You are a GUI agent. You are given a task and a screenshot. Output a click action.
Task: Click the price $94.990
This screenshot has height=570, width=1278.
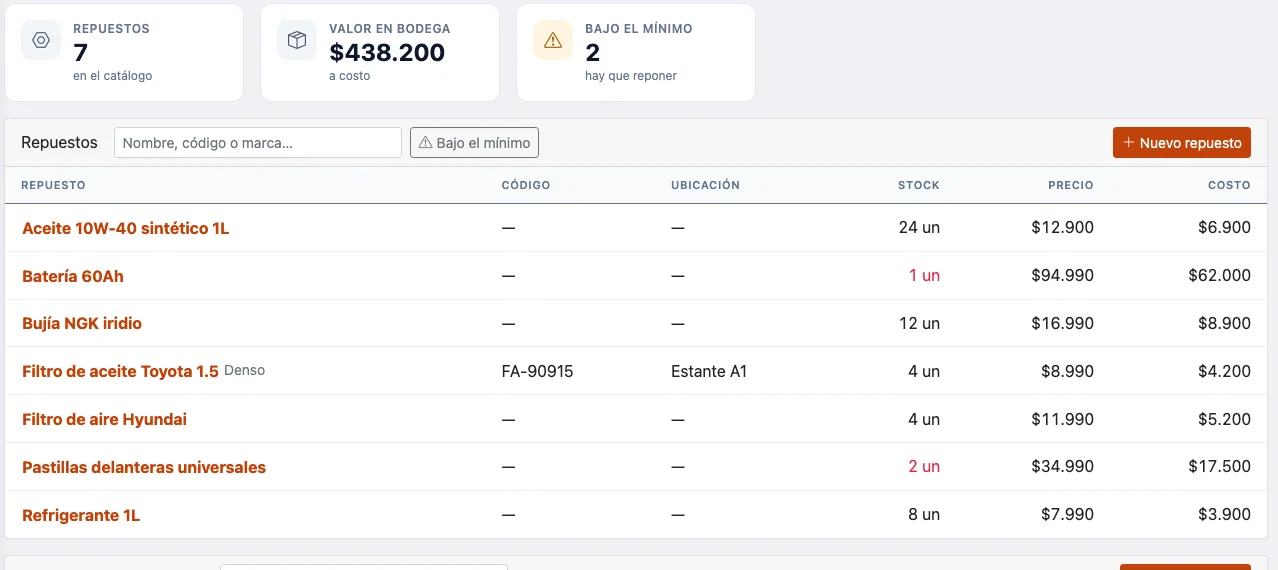click(1062, 275)
